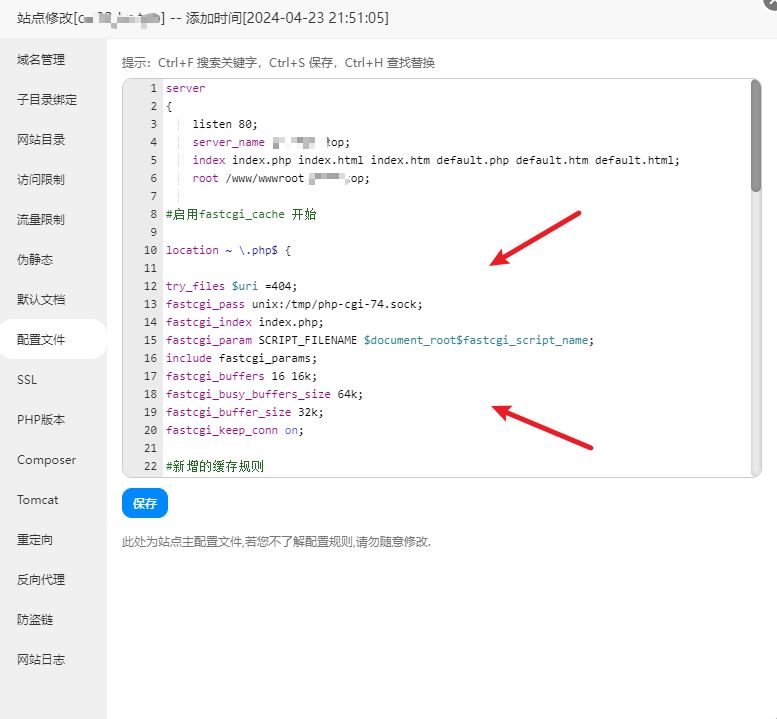Click 'try_files $uri =404;' line
This screenshot has height=719, width=777.
(231, 286)
